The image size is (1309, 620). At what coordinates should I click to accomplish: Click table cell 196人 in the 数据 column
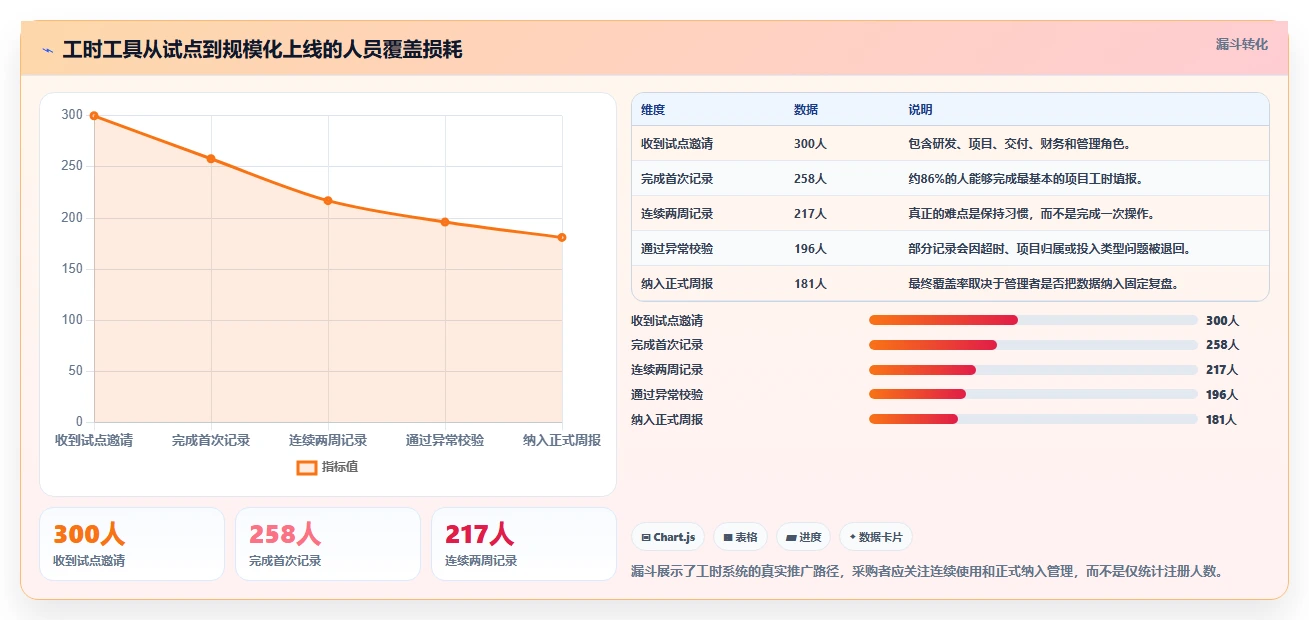tap(810, 249)
